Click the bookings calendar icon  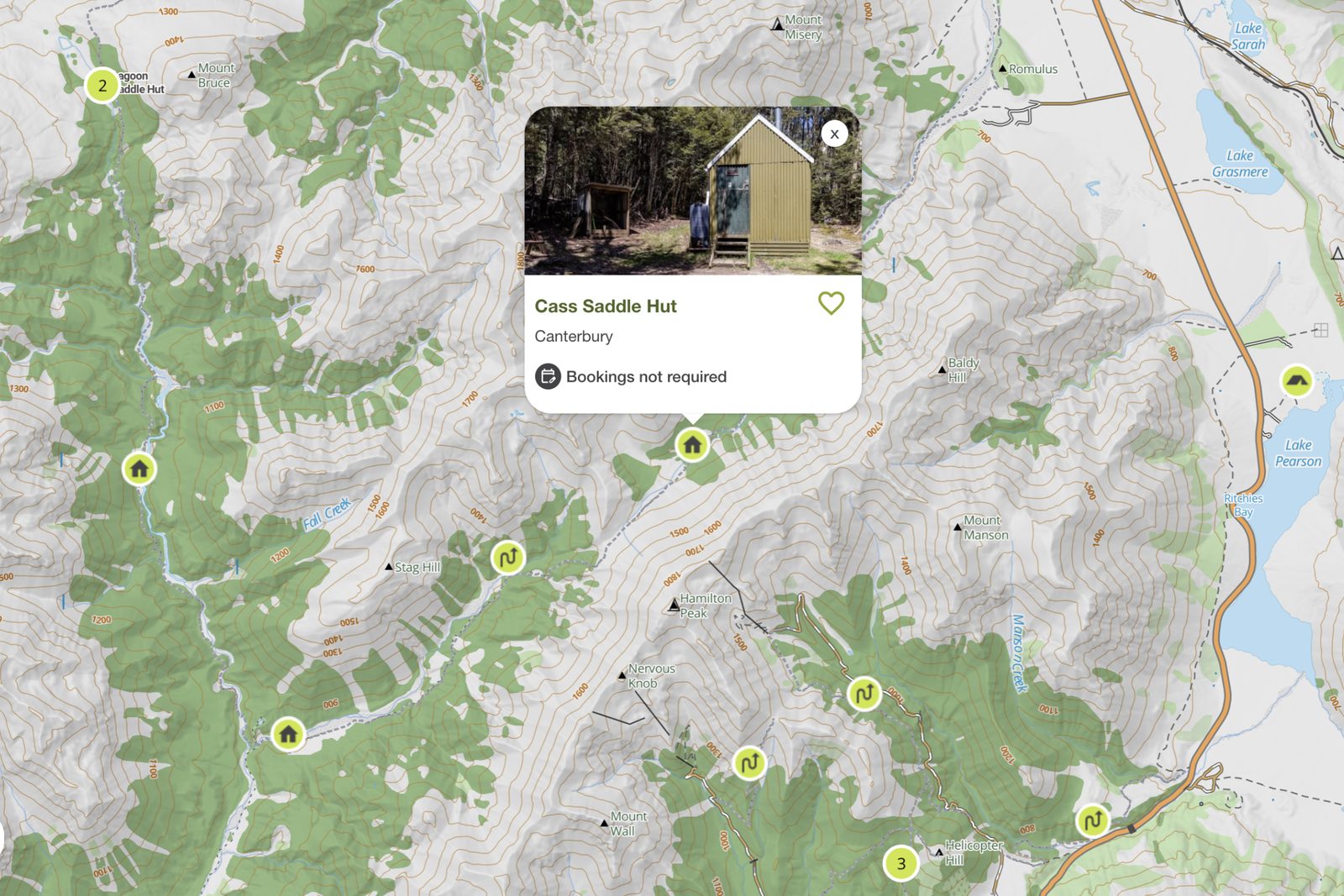(548, 376)
